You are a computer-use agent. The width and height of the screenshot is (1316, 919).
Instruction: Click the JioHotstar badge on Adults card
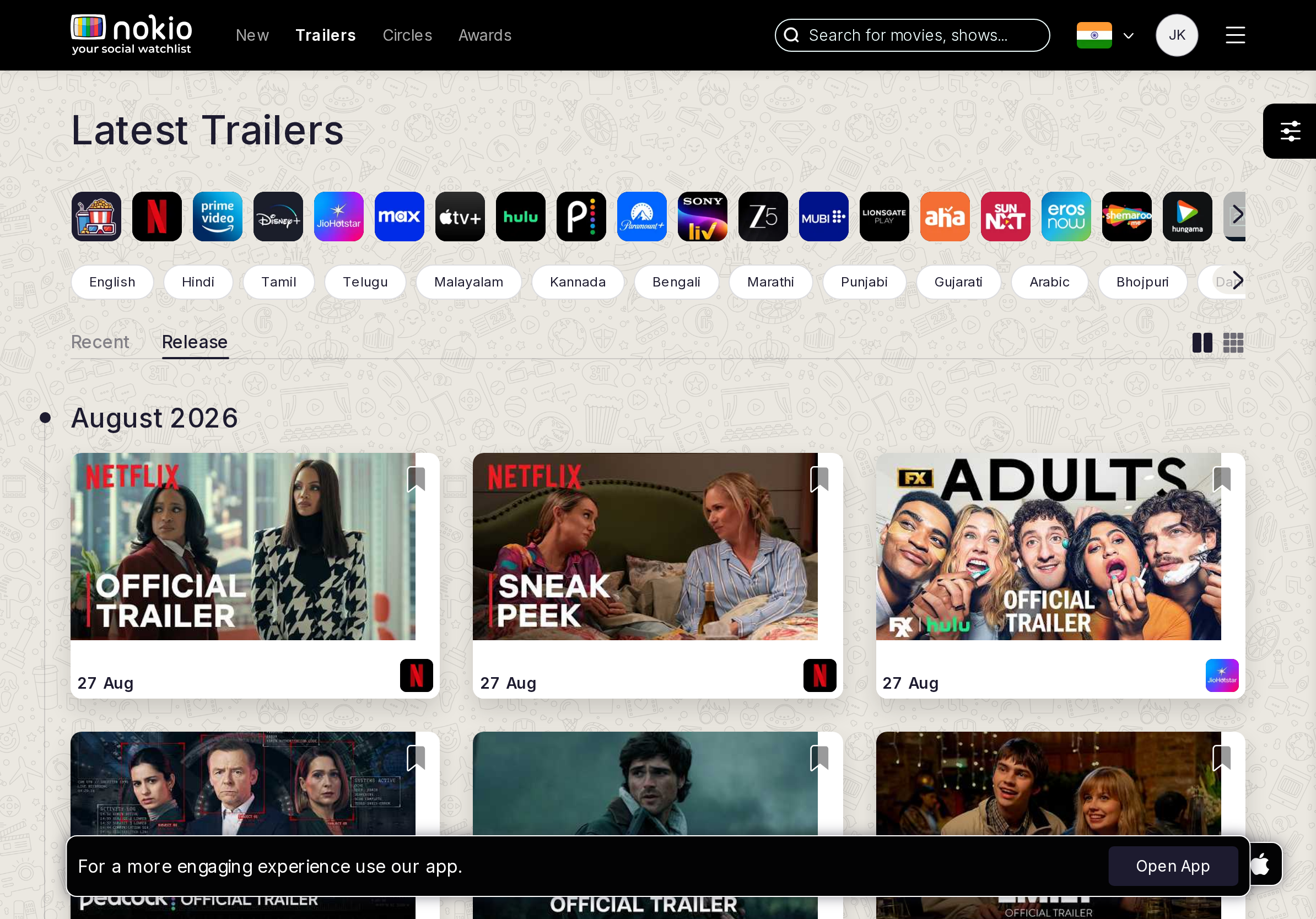1222,675
